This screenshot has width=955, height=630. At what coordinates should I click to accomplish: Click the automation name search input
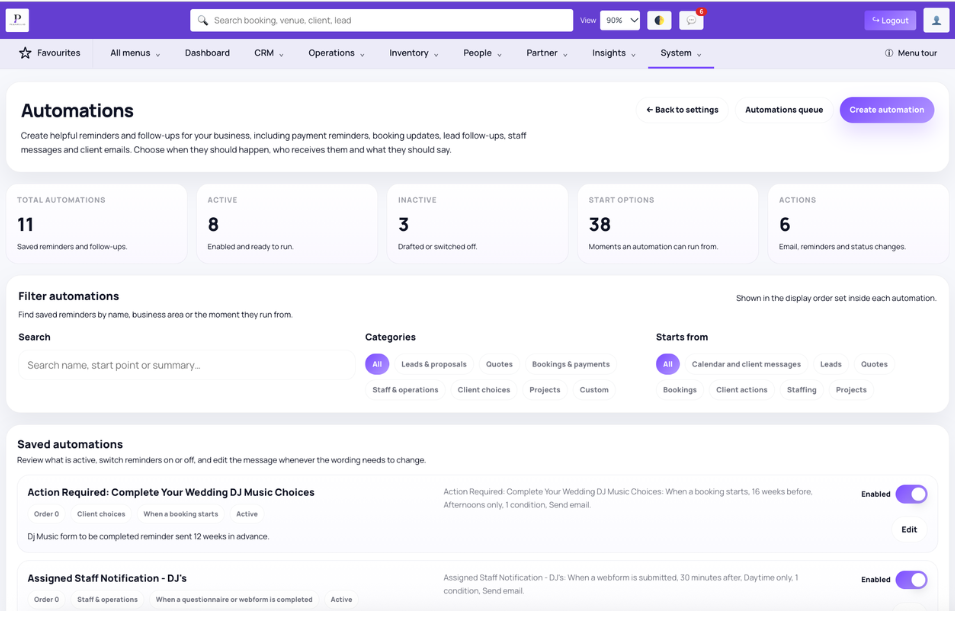[x=186, y=365]
